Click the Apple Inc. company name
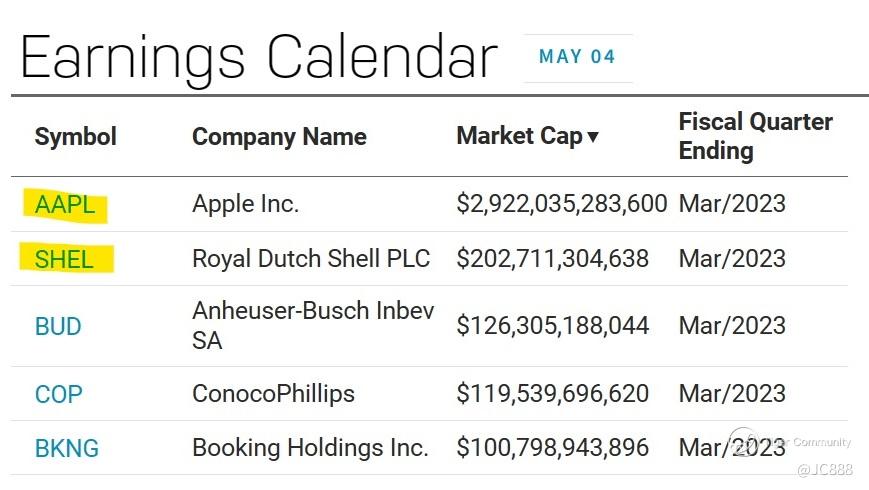 [x=245, y=204]
